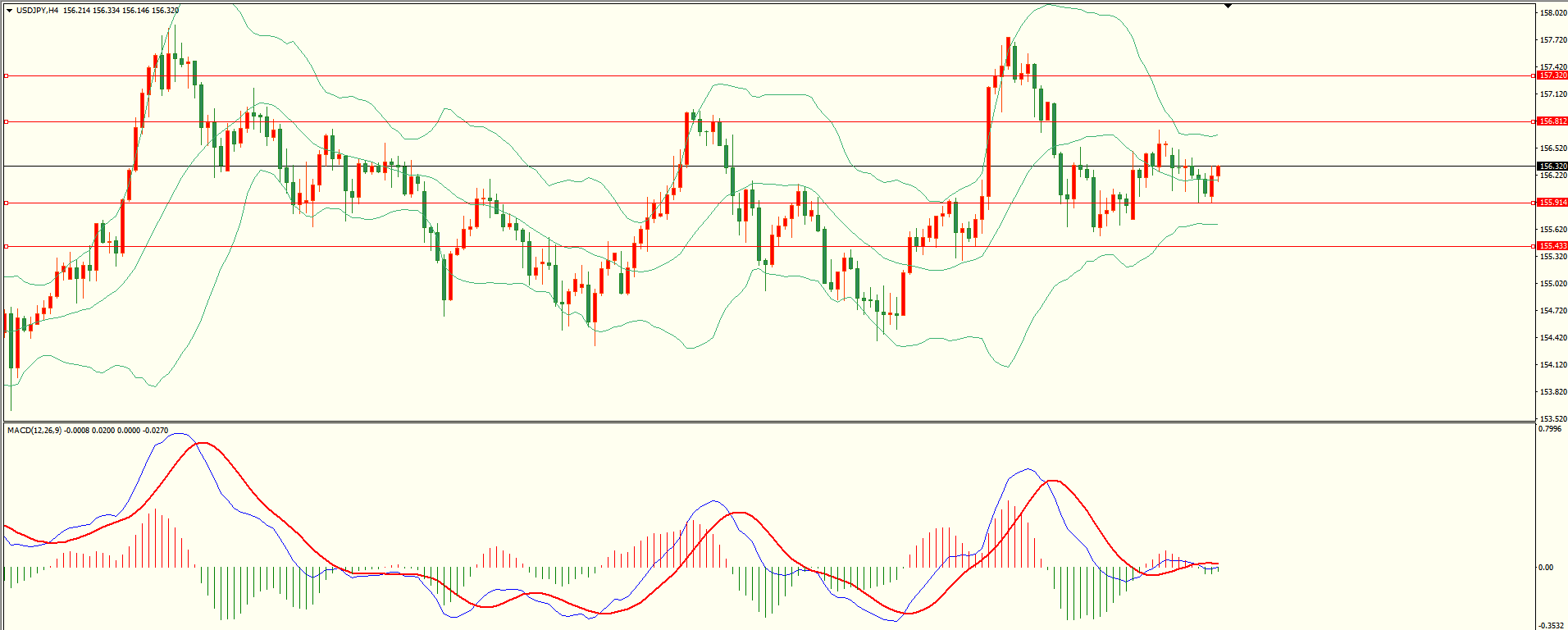Click the 157.320 red price label
Screen dimensions: 1568x630
pos(1552,75)
